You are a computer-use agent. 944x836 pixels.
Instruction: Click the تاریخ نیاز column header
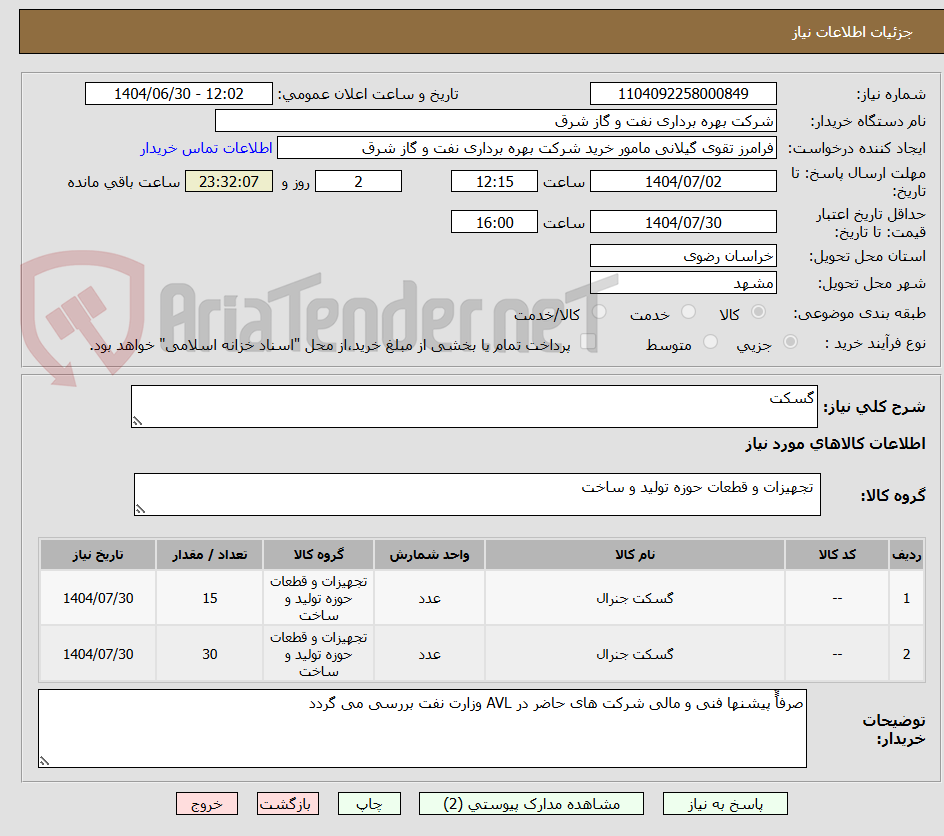point(98,555)
